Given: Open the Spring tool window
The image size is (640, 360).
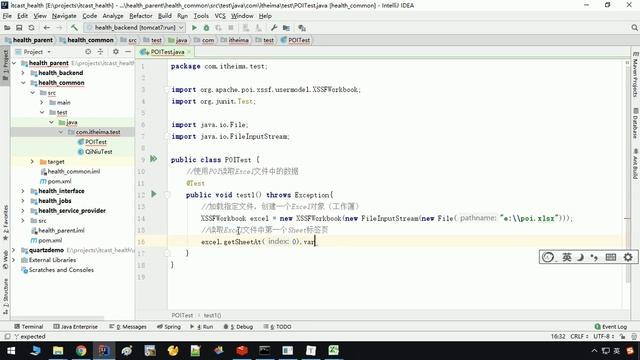Looking at the screenshot, I should (169, 327).
